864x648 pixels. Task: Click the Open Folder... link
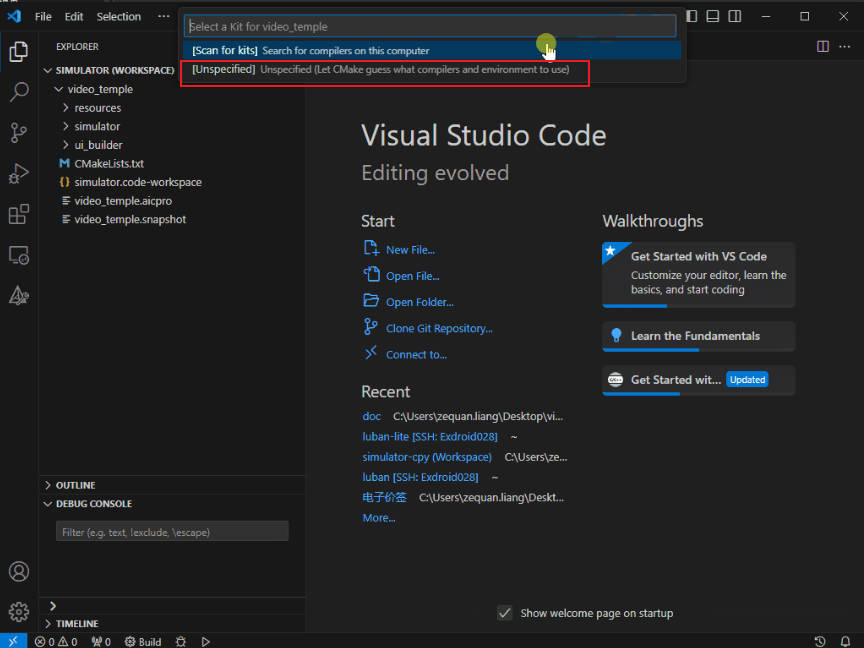[419, 302]
